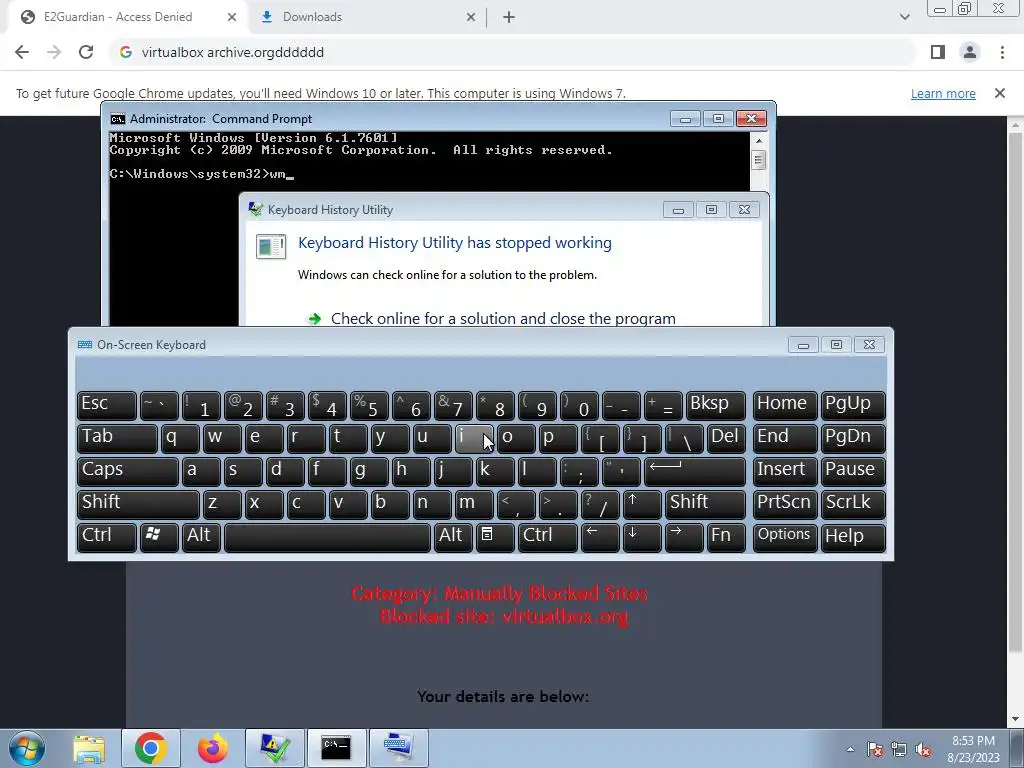Tap the Bksp key on On-Screen Keyboard
Screen dimensions: 1024x768
[x=715, y=406]
